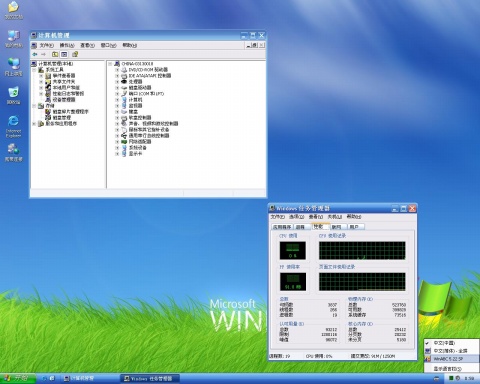480x384 pixels.
Task: Click the page file usage history graph
Action: pyautogui.click(x=362, y=282)
